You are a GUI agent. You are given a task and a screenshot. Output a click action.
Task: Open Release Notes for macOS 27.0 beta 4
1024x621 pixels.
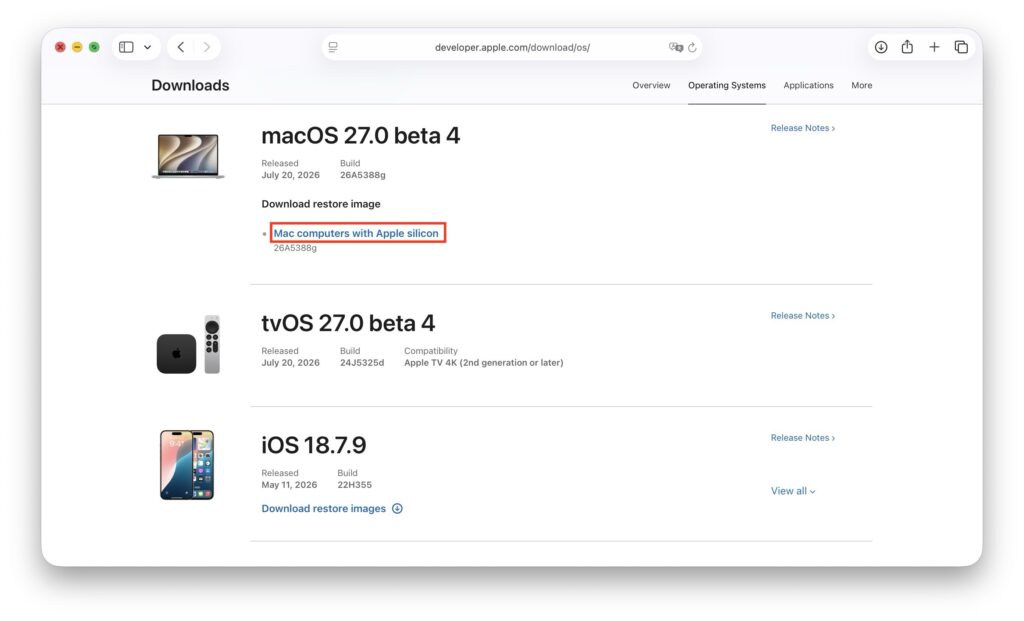(803, 128)
